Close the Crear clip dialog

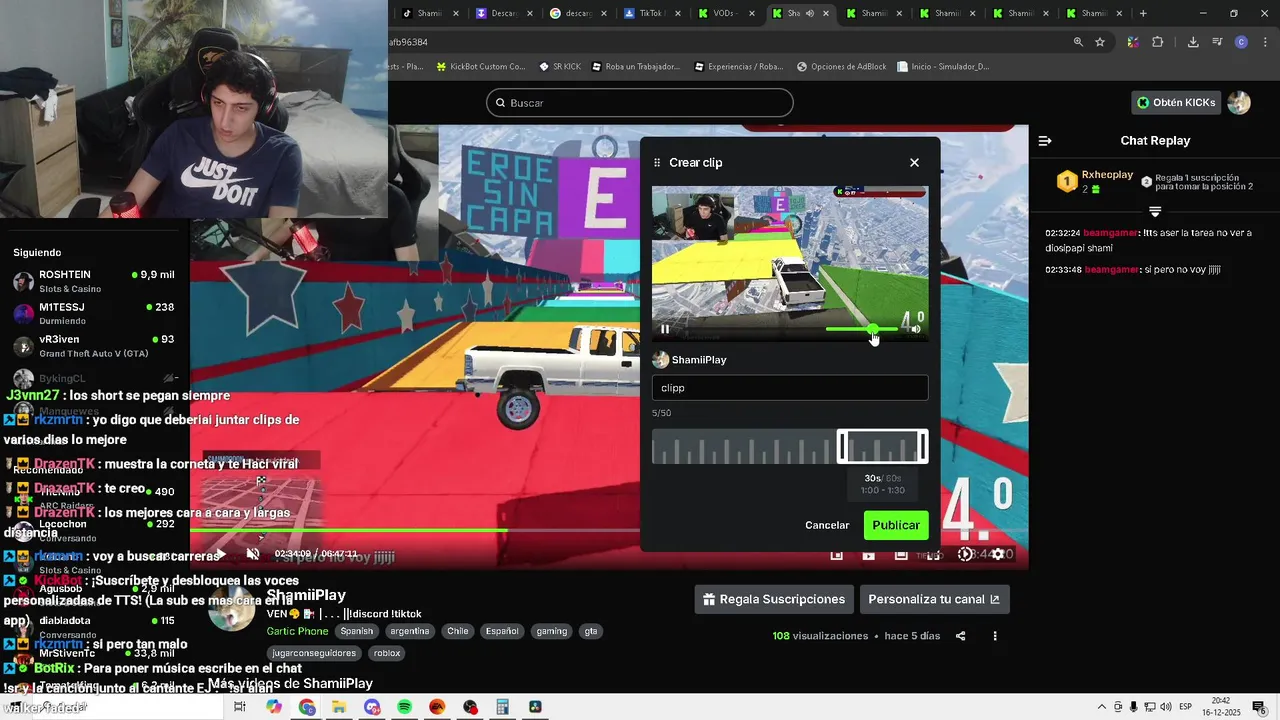pyautogui.click(x=914, y=162)
